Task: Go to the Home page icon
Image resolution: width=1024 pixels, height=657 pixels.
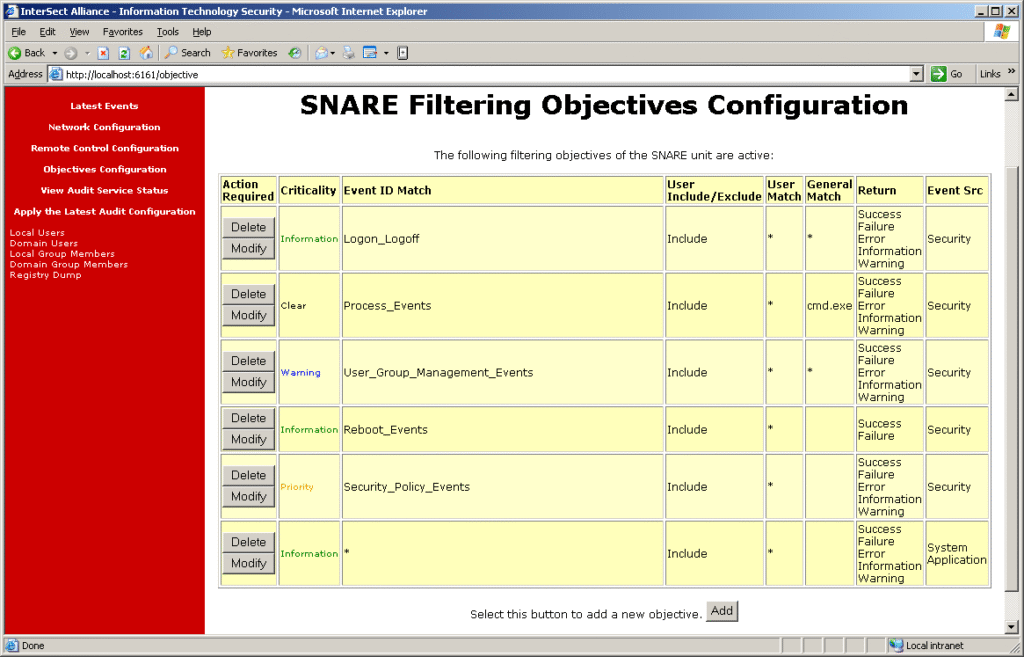Action: (146, 53)
